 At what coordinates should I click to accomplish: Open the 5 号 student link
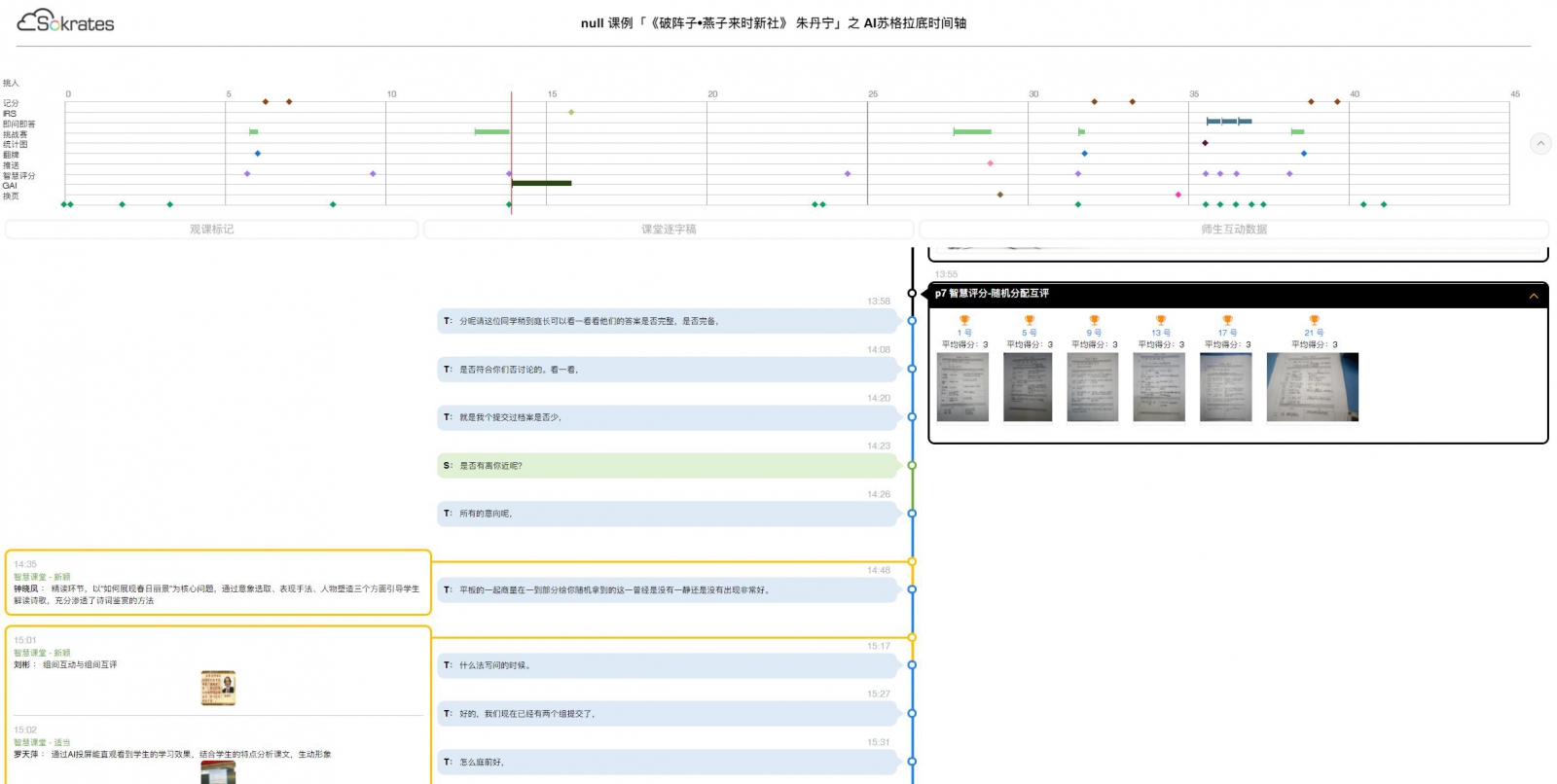pyautogui.click(x=1029, y=333)
